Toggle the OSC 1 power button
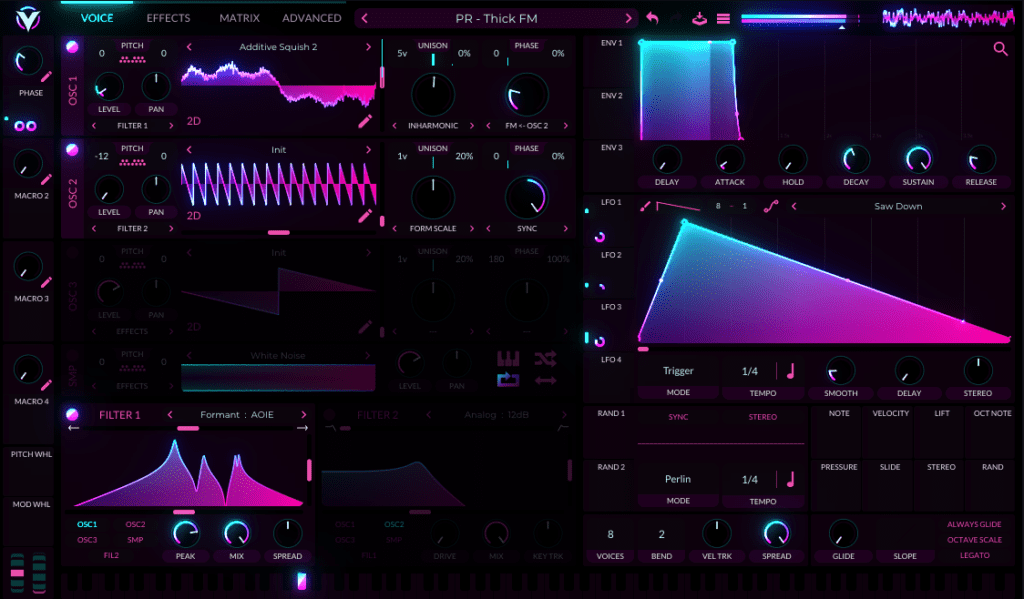Image resolution: width=1024 pixels, height=599 pixels. 72,47
